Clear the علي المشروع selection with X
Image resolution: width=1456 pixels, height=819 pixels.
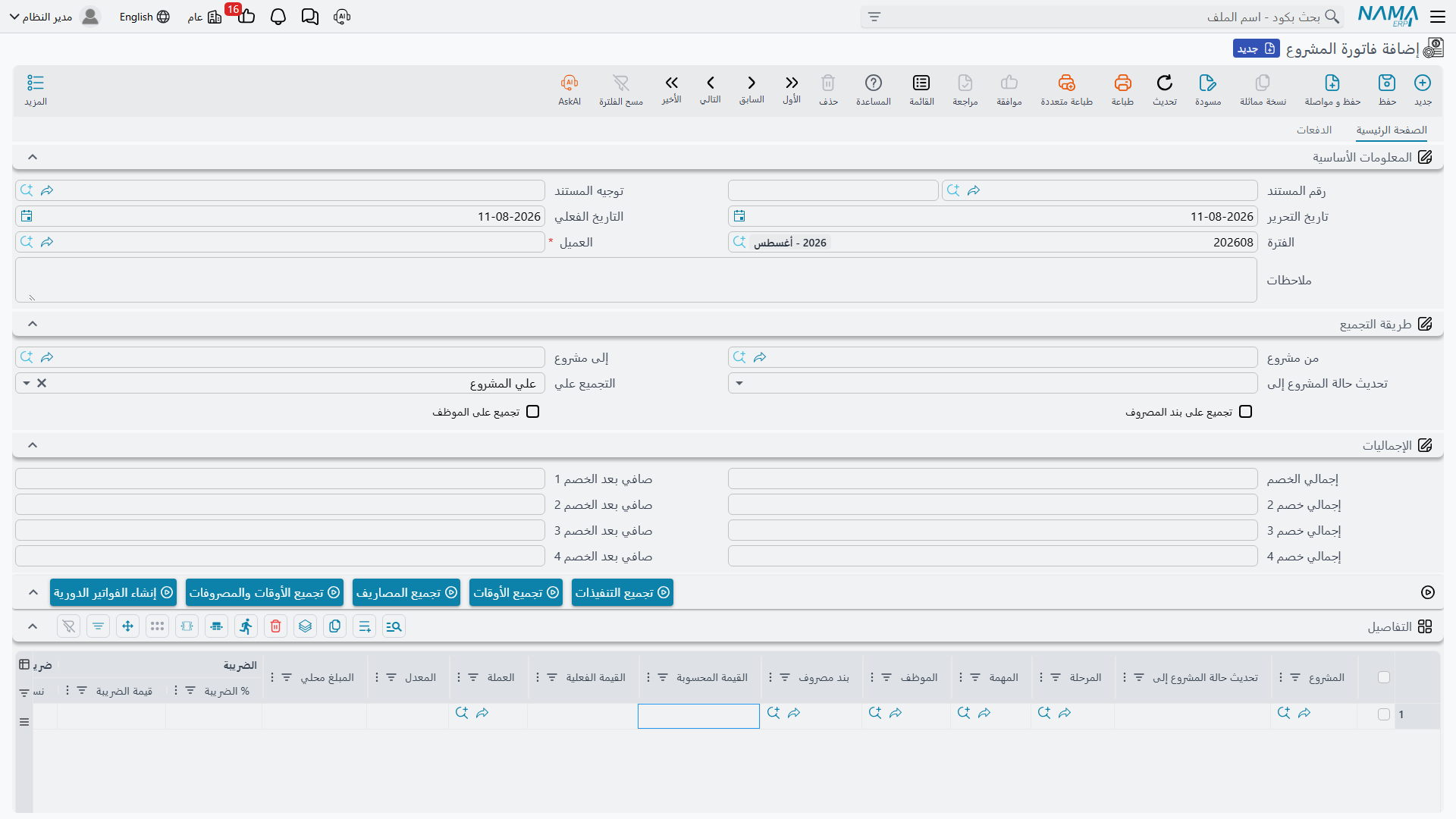coord(42,383)
